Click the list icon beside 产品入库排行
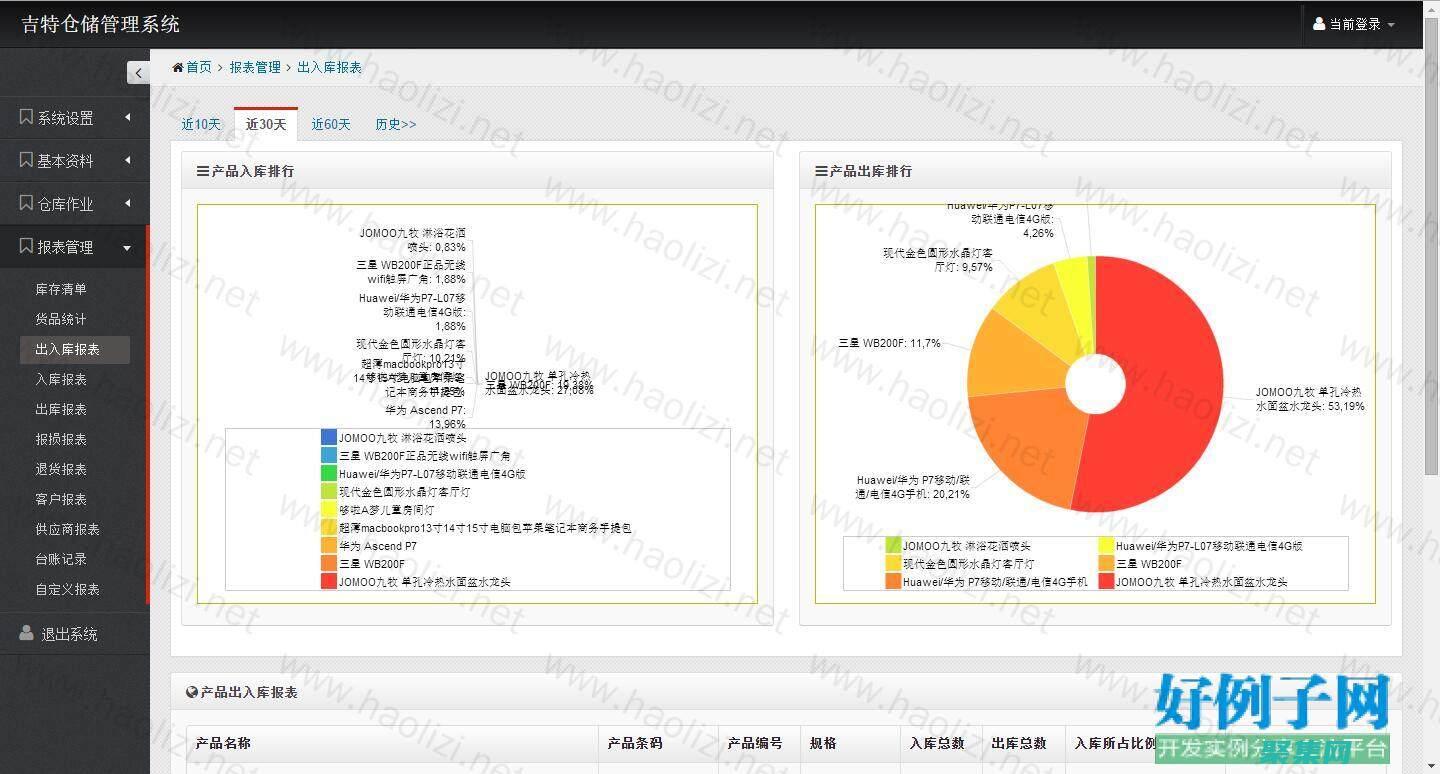Screen dimensions: 1440x774 coord(202,171)
